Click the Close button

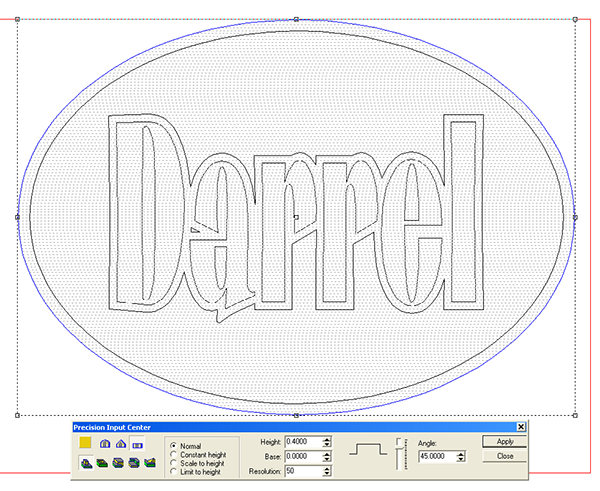pos(504,456)
